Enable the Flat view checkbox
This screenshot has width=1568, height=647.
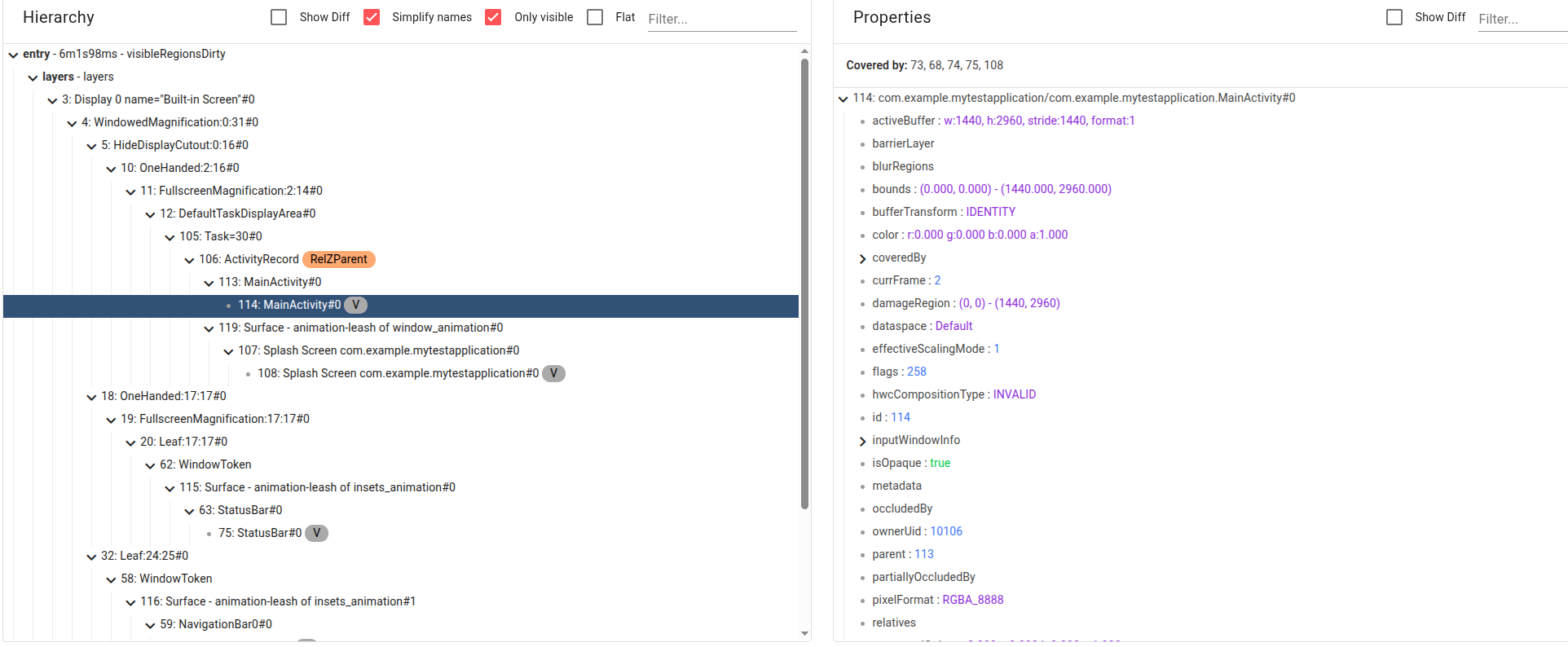(x=595, y=17)
